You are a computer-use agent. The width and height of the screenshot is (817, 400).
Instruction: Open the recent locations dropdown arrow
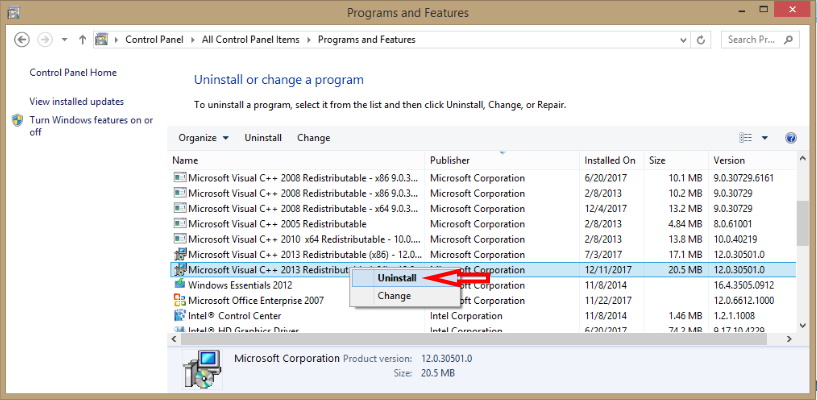(64, 40)
